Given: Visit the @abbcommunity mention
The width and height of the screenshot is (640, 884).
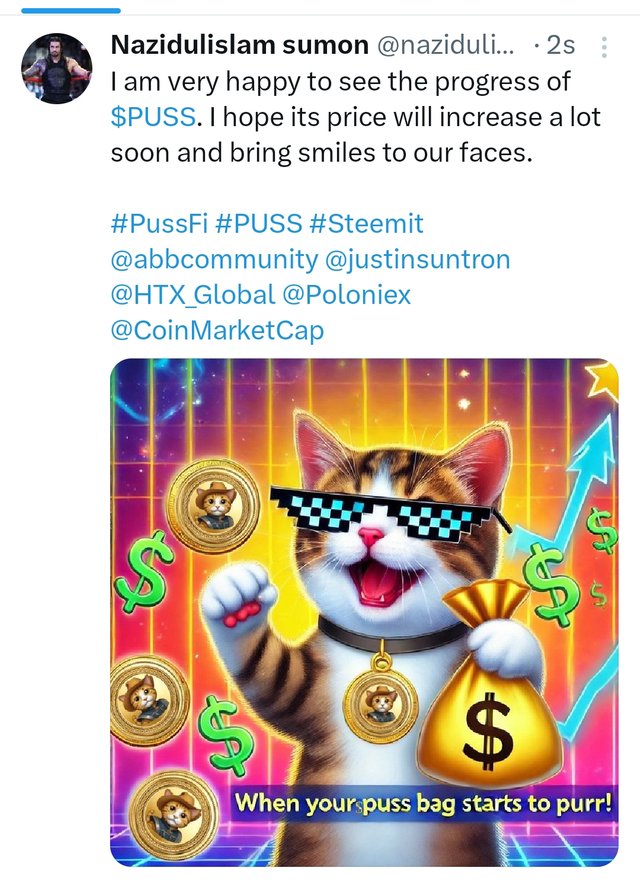Looking at the screenshot, I should click(213, 259).
